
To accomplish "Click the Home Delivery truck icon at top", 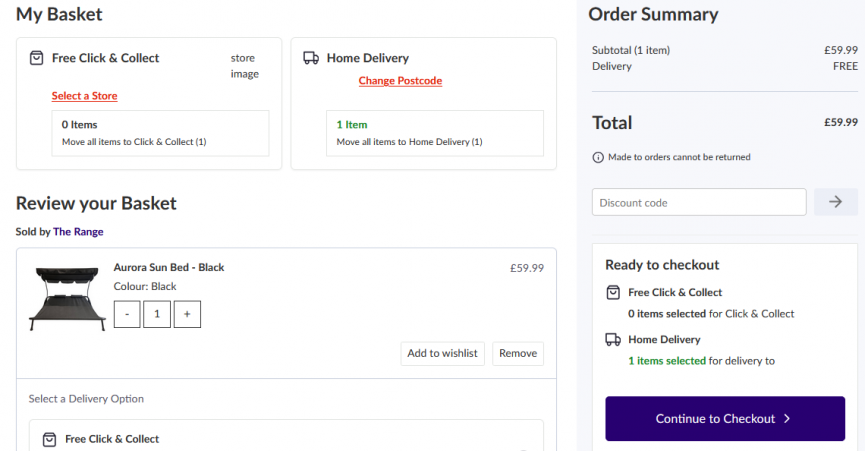I will (311, 58).
